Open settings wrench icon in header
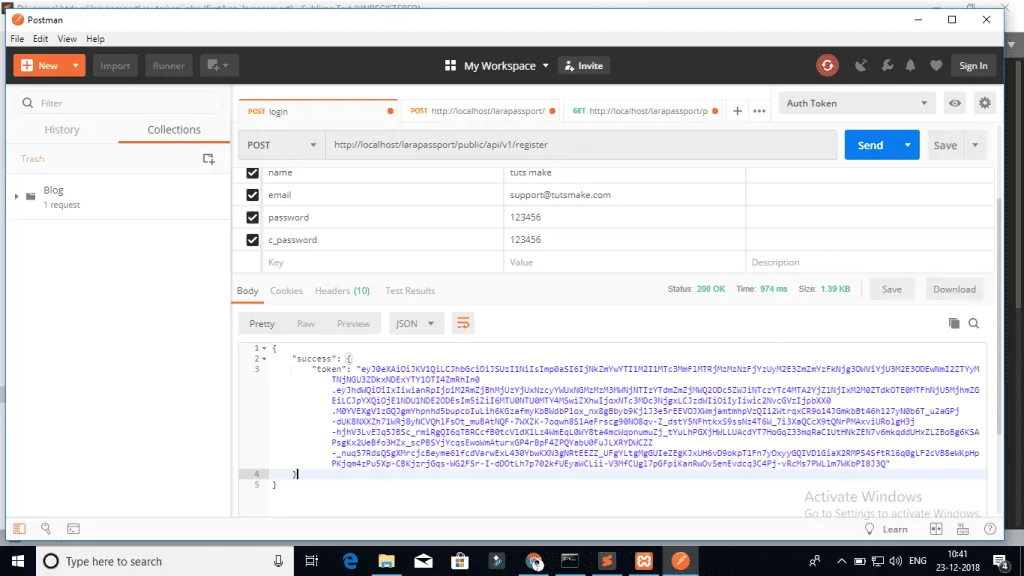The image size is (1024, 576). tap(887, 65)
